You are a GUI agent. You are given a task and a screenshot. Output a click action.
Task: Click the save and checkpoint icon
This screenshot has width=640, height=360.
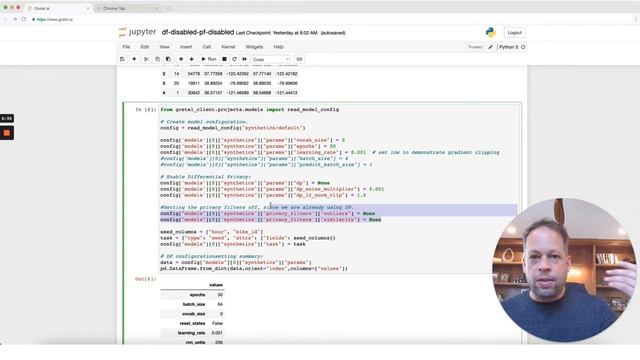point(122,59)
